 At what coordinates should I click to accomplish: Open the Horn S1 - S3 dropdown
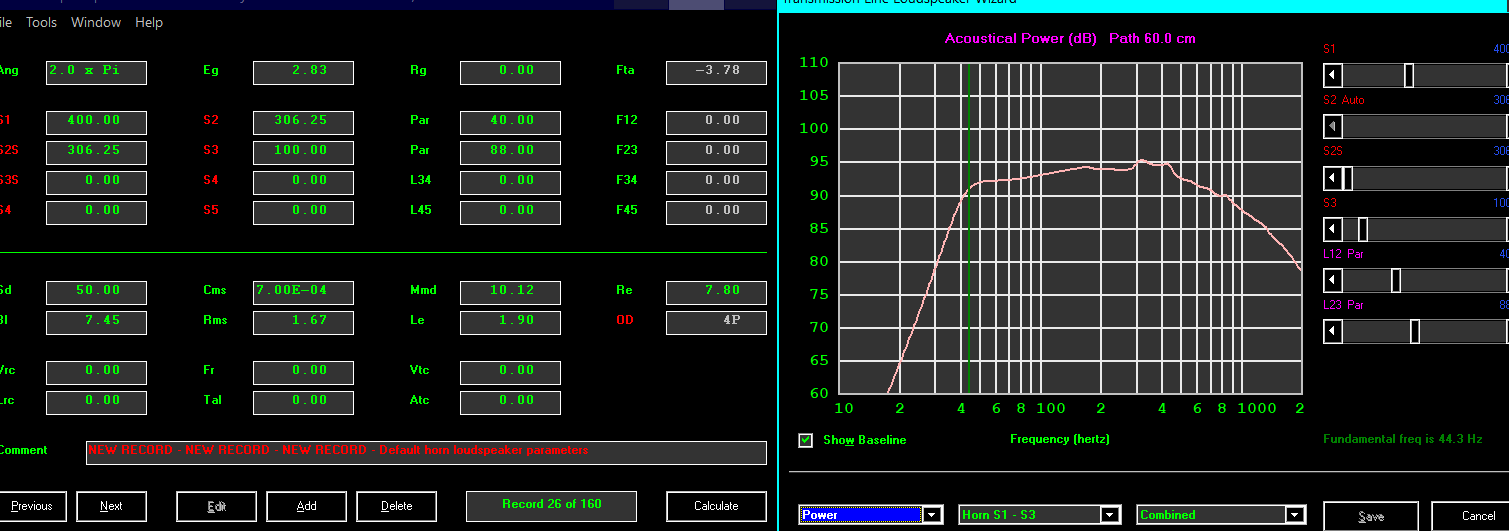tap(1110, 515)
